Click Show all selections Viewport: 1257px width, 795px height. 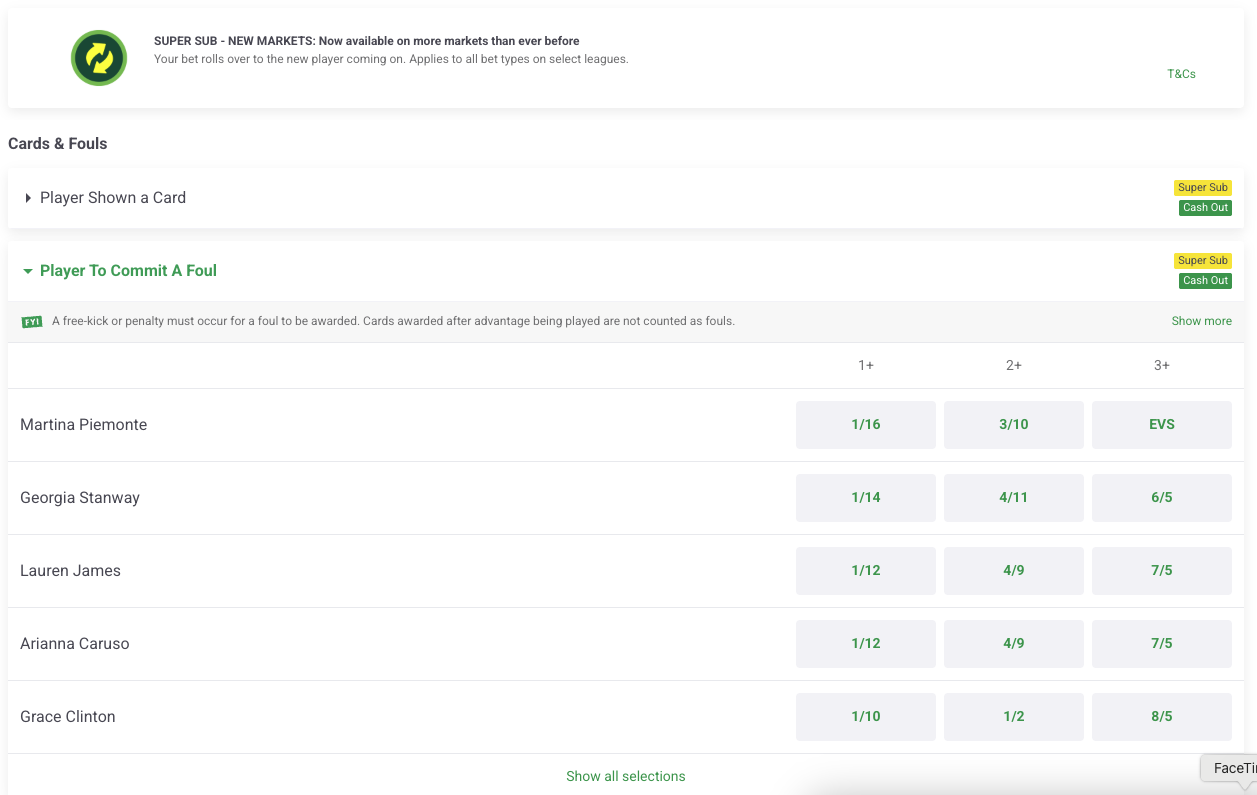point(626,776)
